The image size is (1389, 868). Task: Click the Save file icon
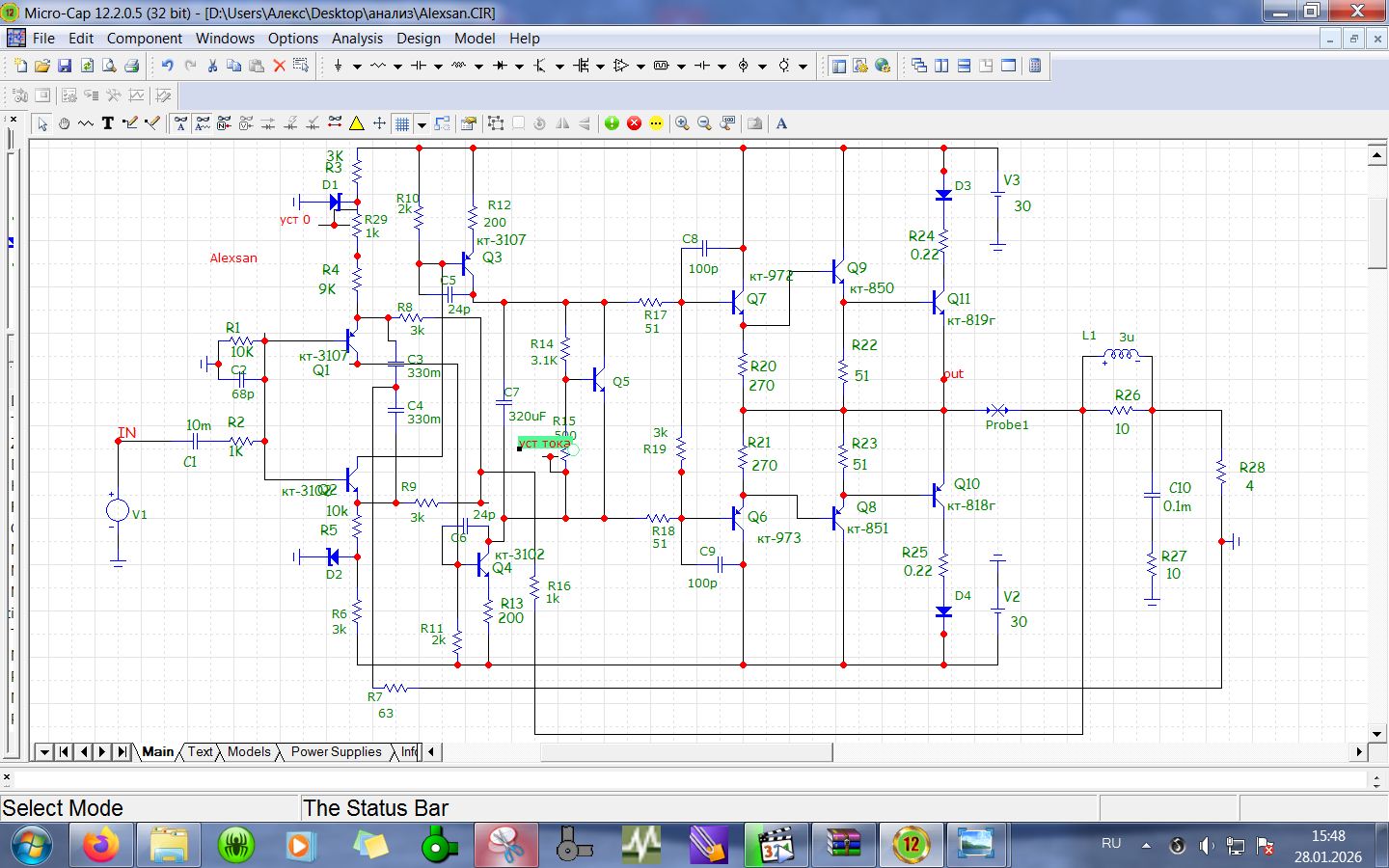pos(65,66)
